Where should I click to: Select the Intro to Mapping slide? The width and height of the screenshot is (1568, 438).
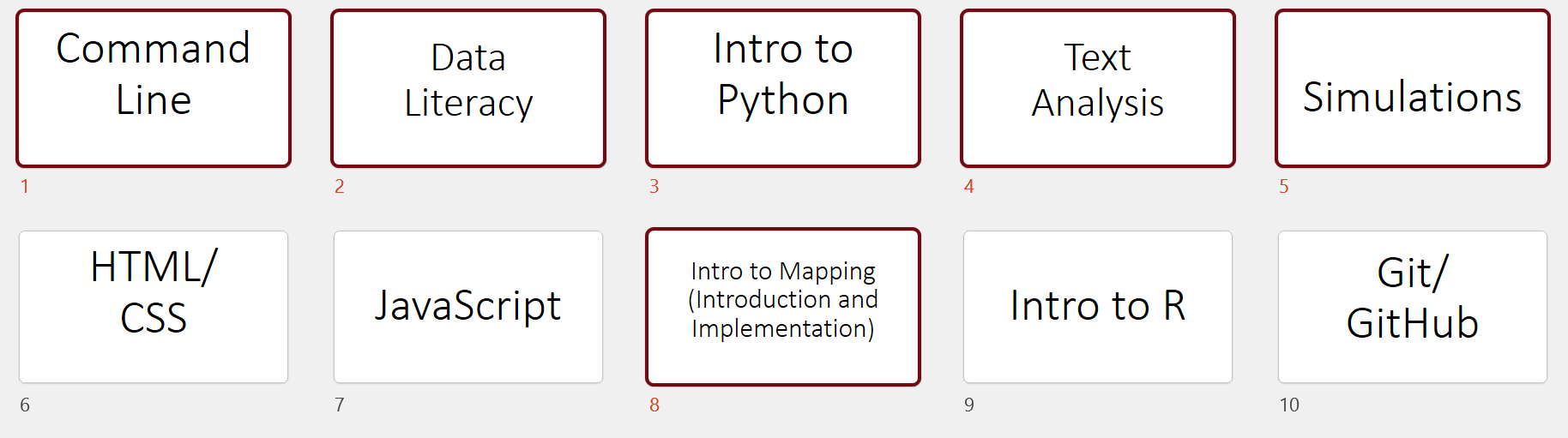click(x=783, y=307)
